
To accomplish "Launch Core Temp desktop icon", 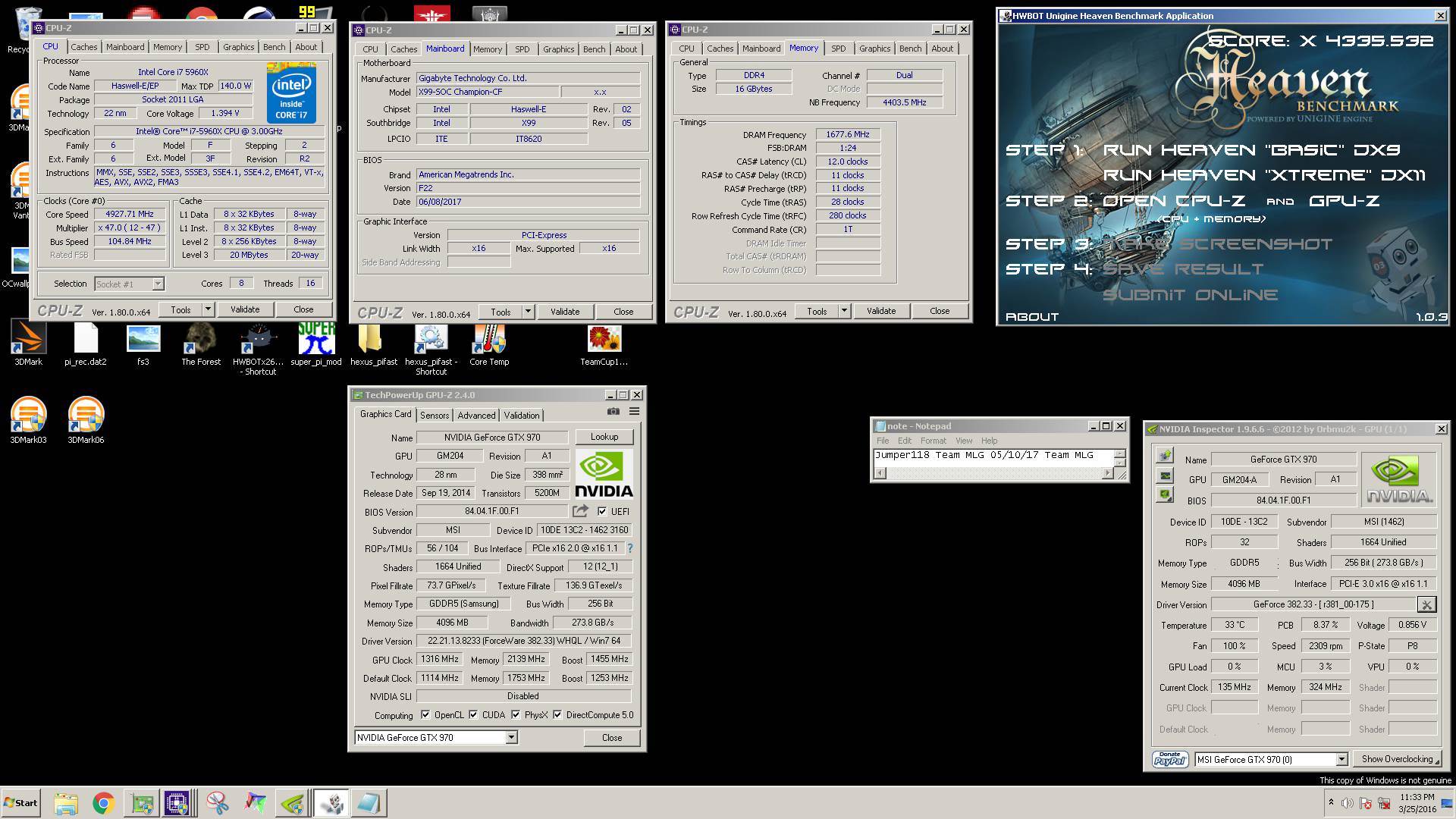I will click(489, 344).
